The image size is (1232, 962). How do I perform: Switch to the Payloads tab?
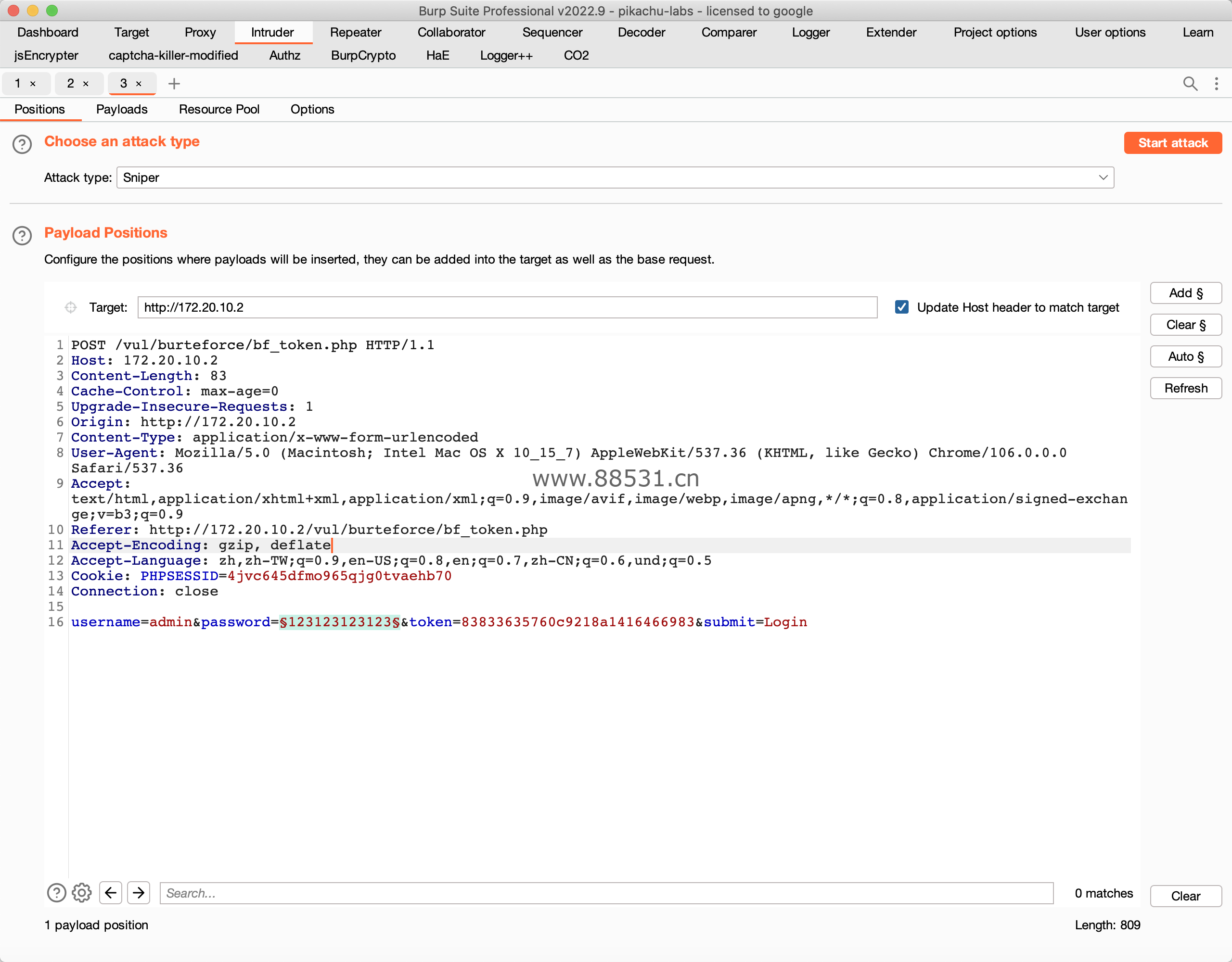(x=122, y=109)
